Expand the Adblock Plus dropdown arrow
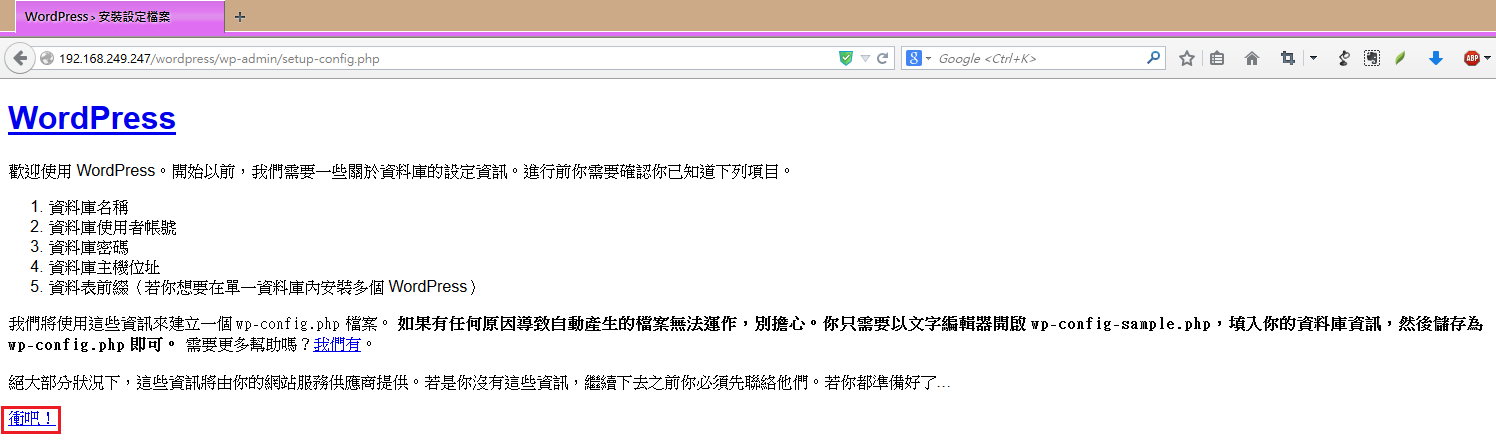This screenshot has width=1496, height=448. click(1487, 59)
